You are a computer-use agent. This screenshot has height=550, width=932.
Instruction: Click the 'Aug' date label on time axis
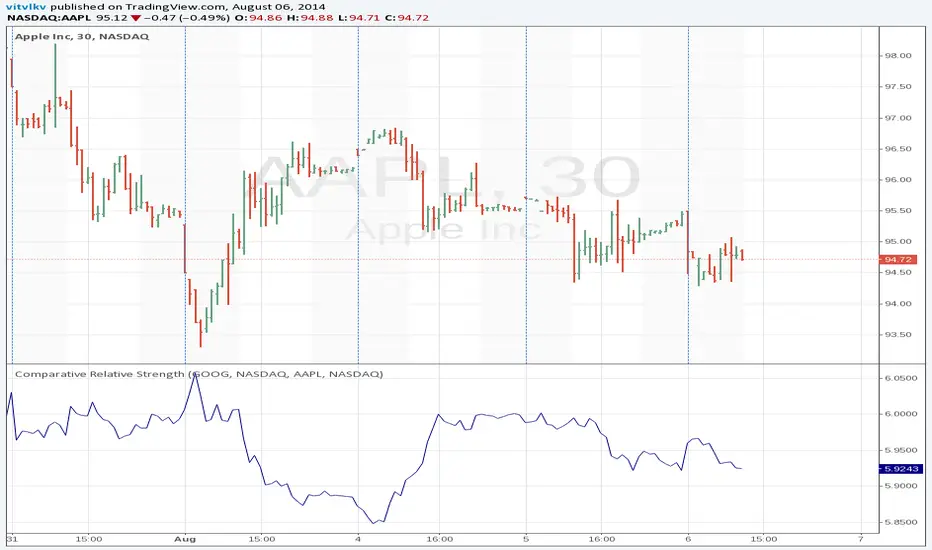tap(185, 539)
